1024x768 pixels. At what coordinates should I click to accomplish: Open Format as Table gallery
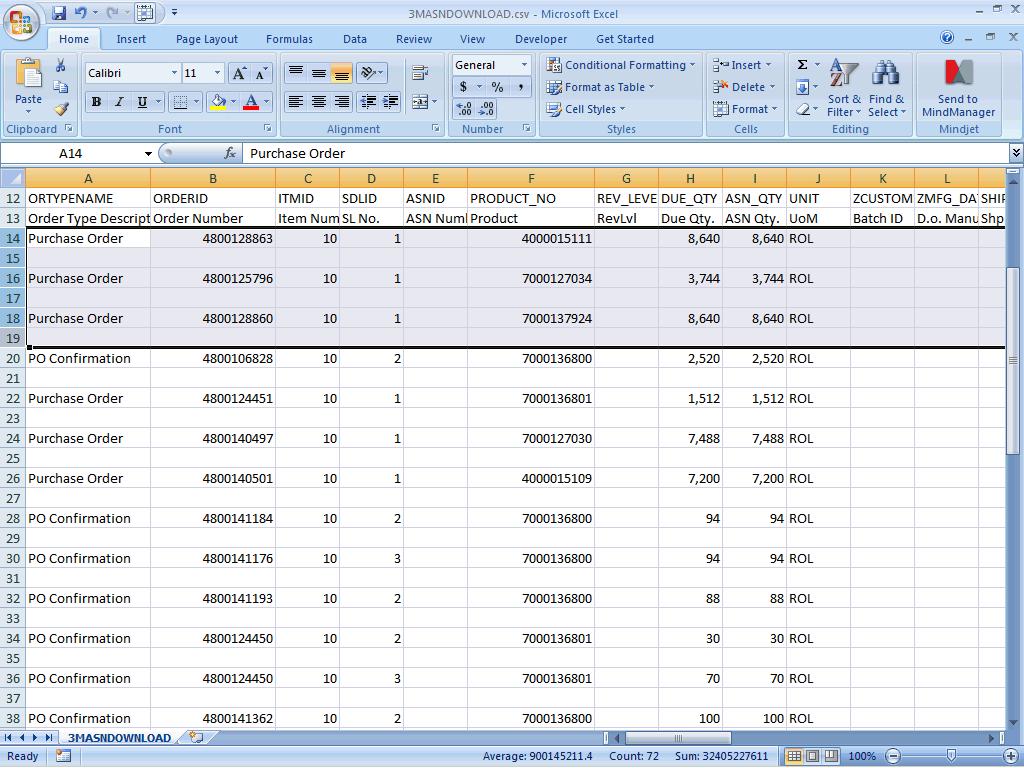click(x=600, y=87)
